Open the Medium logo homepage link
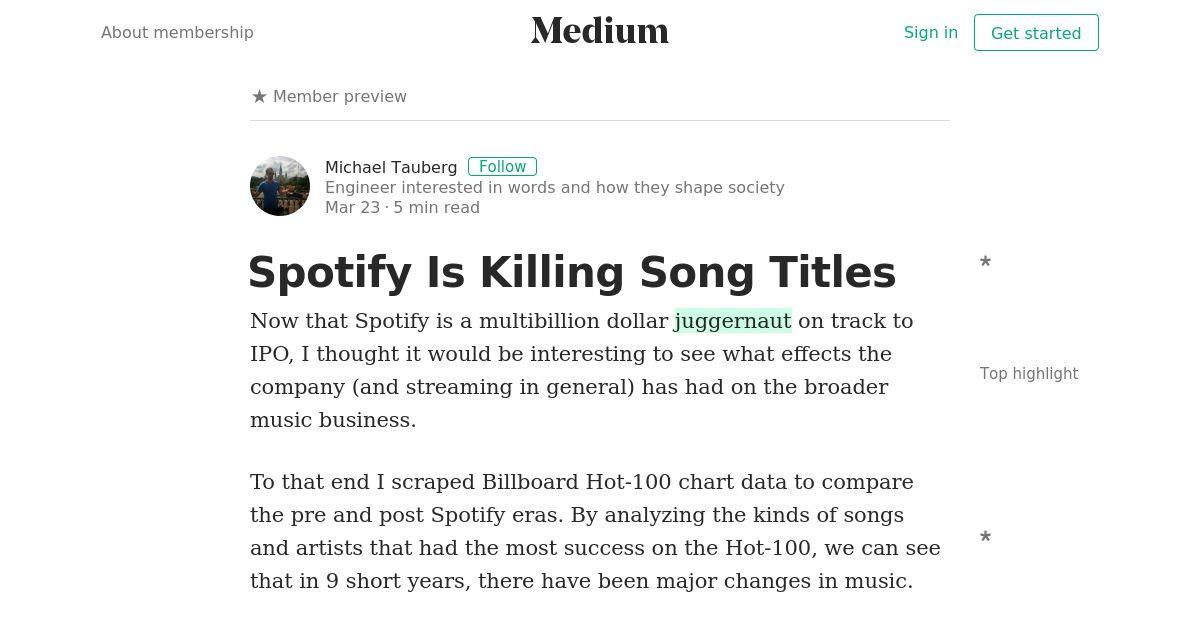The height and width of the screenshot is (630, 1200). tap(600, 31)
